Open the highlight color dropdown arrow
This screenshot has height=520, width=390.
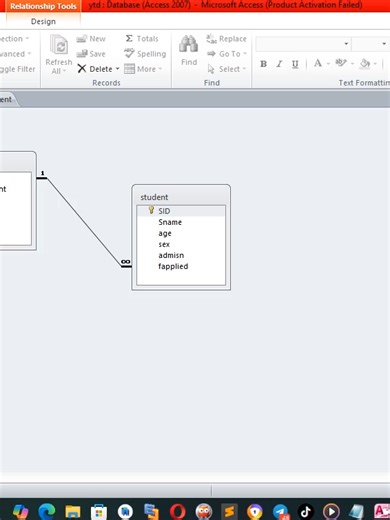[x=352, y=64]
